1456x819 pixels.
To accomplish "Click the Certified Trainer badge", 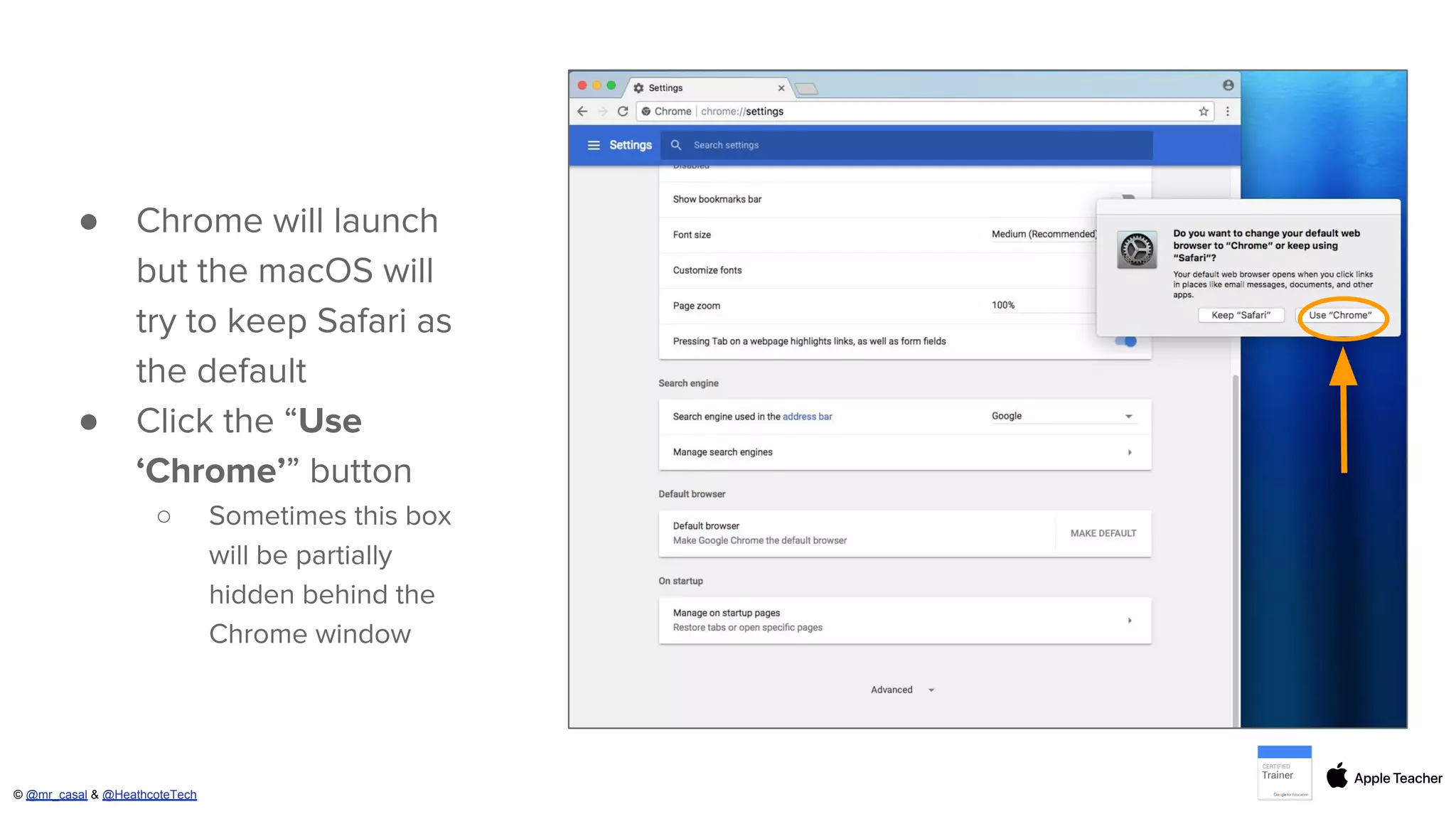I will [1284, 773].
